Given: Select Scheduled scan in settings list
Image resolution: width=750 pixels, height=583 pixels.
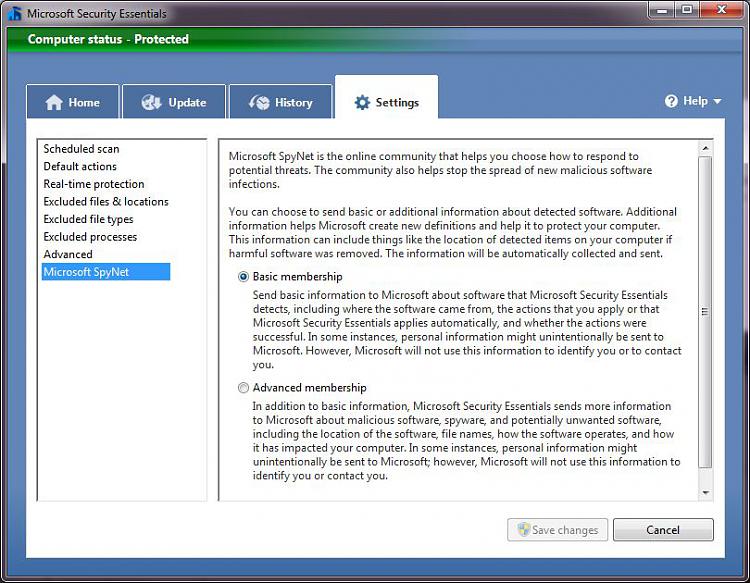Looking at the screenshot, I should pyautogui.click(x=81, y=149).
